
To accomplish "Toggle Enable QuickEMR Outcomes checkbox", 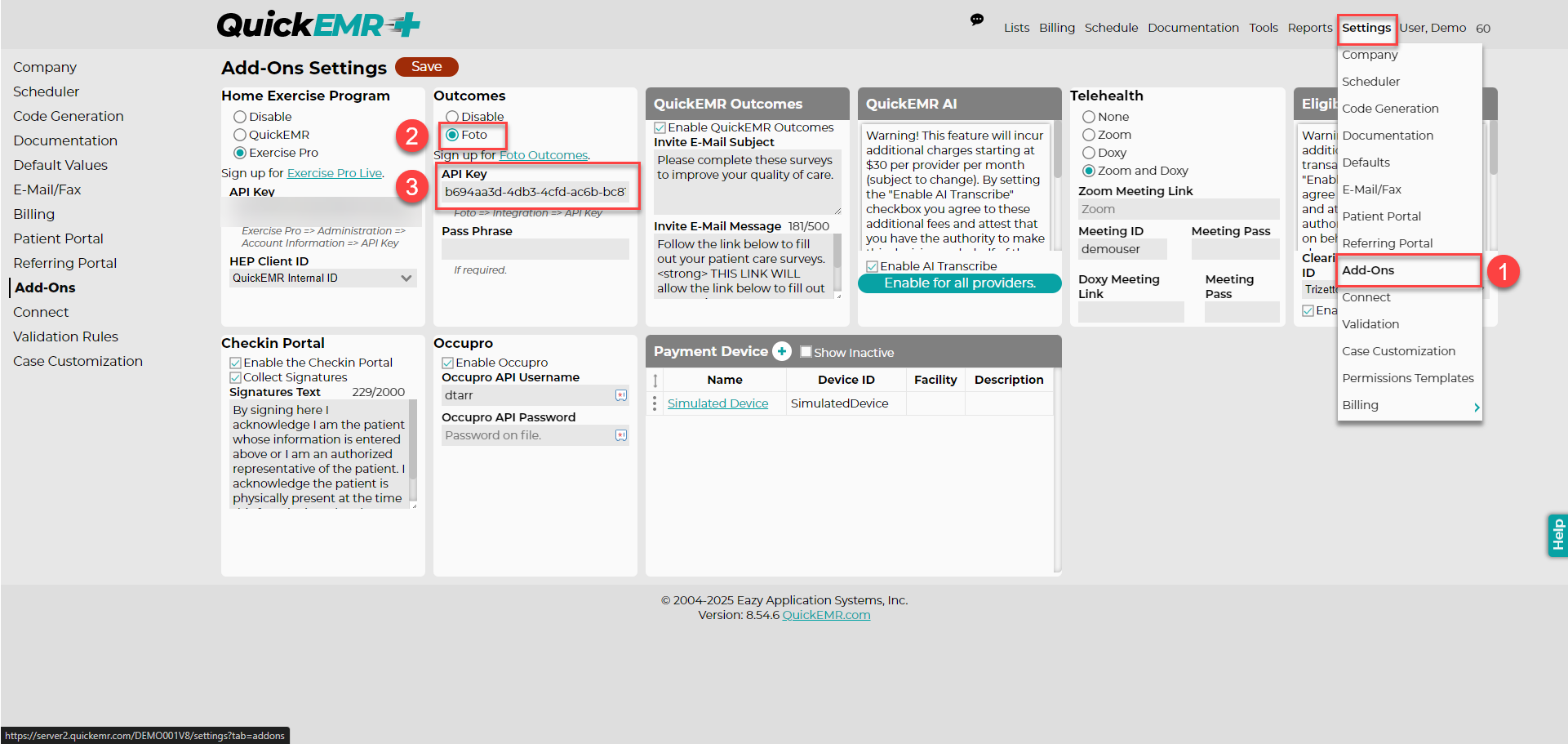I will [x=660, y=127].
